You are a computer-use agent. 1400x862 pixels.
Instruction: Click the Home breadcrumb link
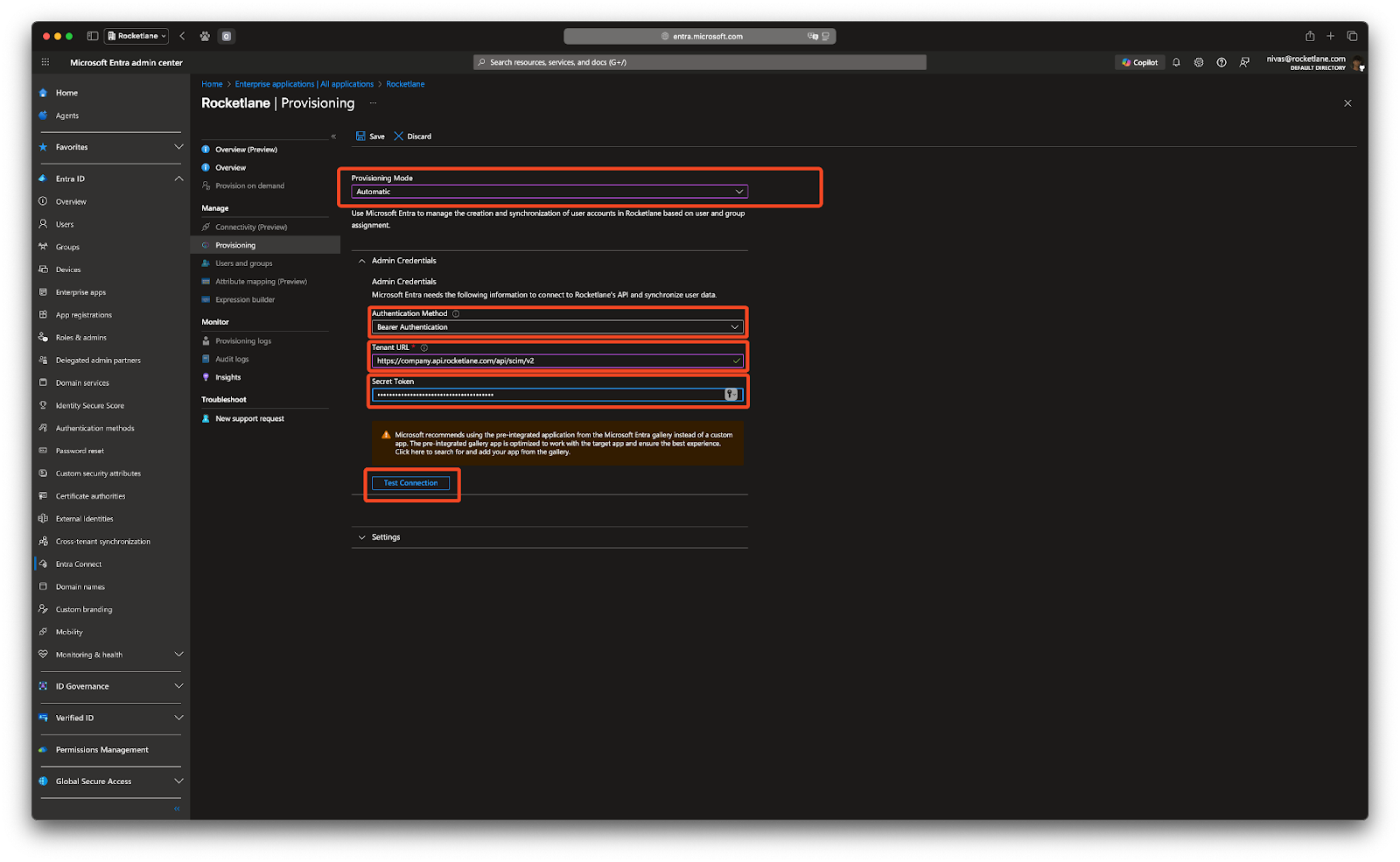tap(212, 84)
